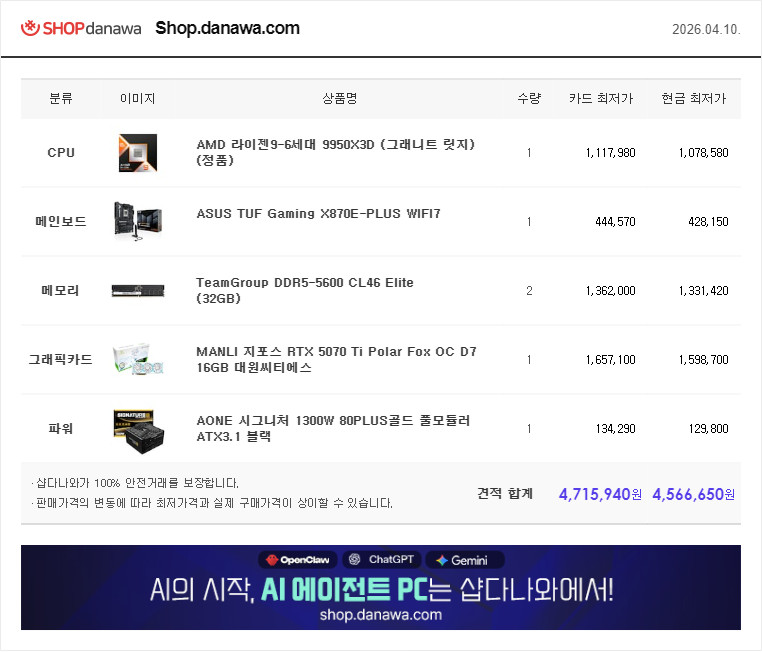Click the 판매가격의 변동 price notice
Viewport: 762px width, 652px height.
pos(212,503)
